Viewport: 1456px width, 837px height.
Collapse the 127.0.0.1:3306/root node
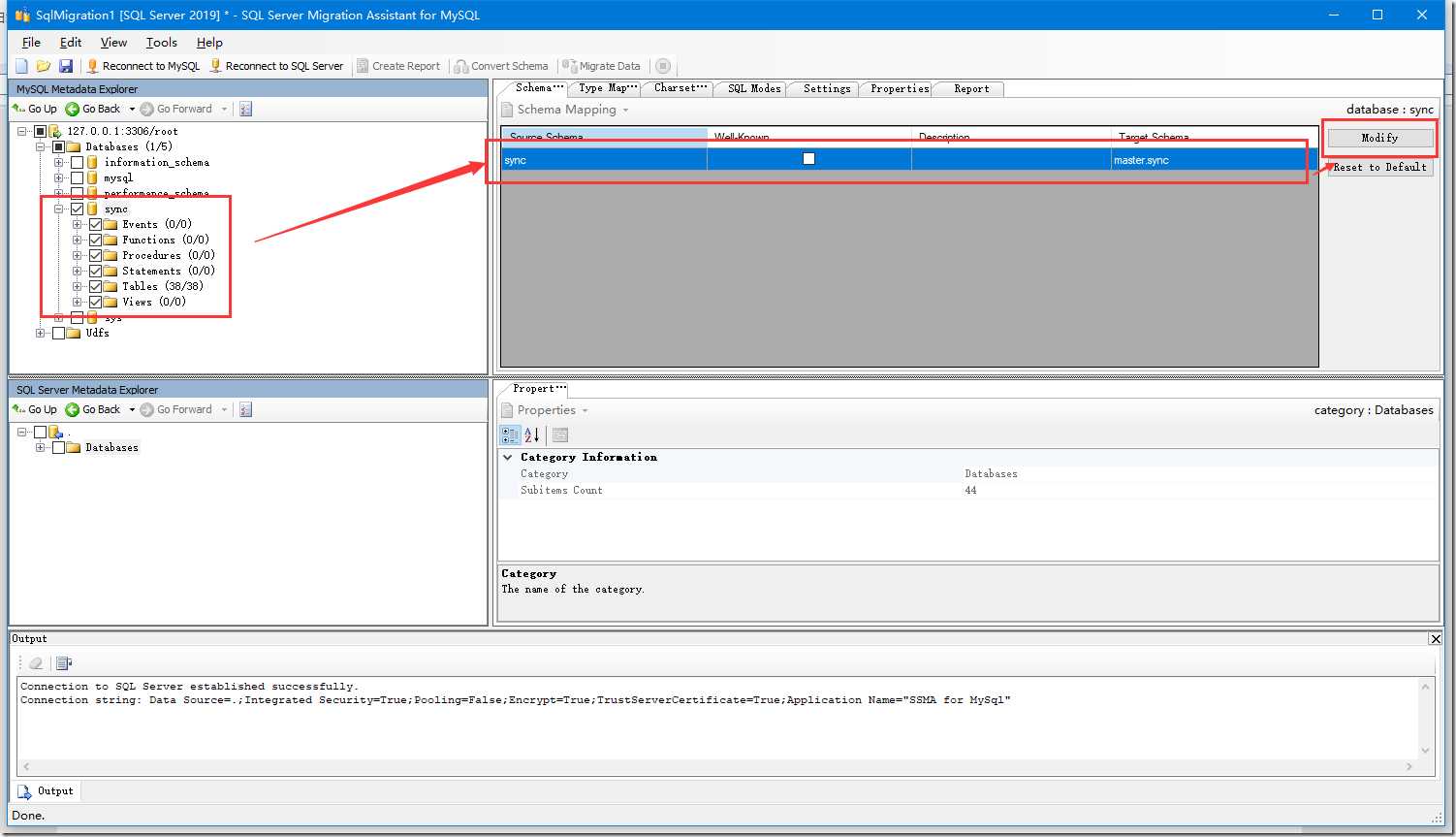[x=22, y=131]
